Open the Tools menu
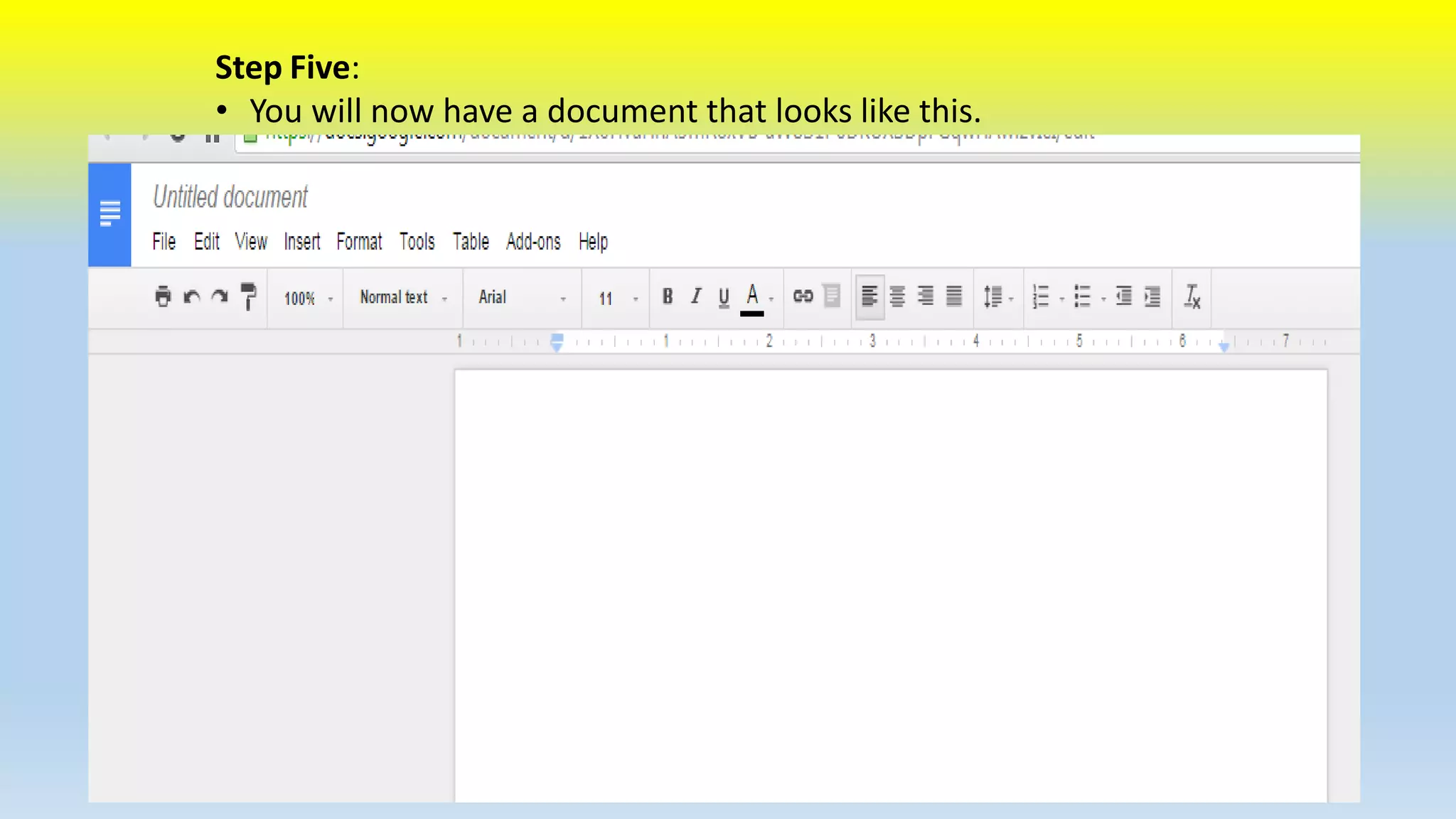This screenshot has width=1456, height=819. pos(417,242)
